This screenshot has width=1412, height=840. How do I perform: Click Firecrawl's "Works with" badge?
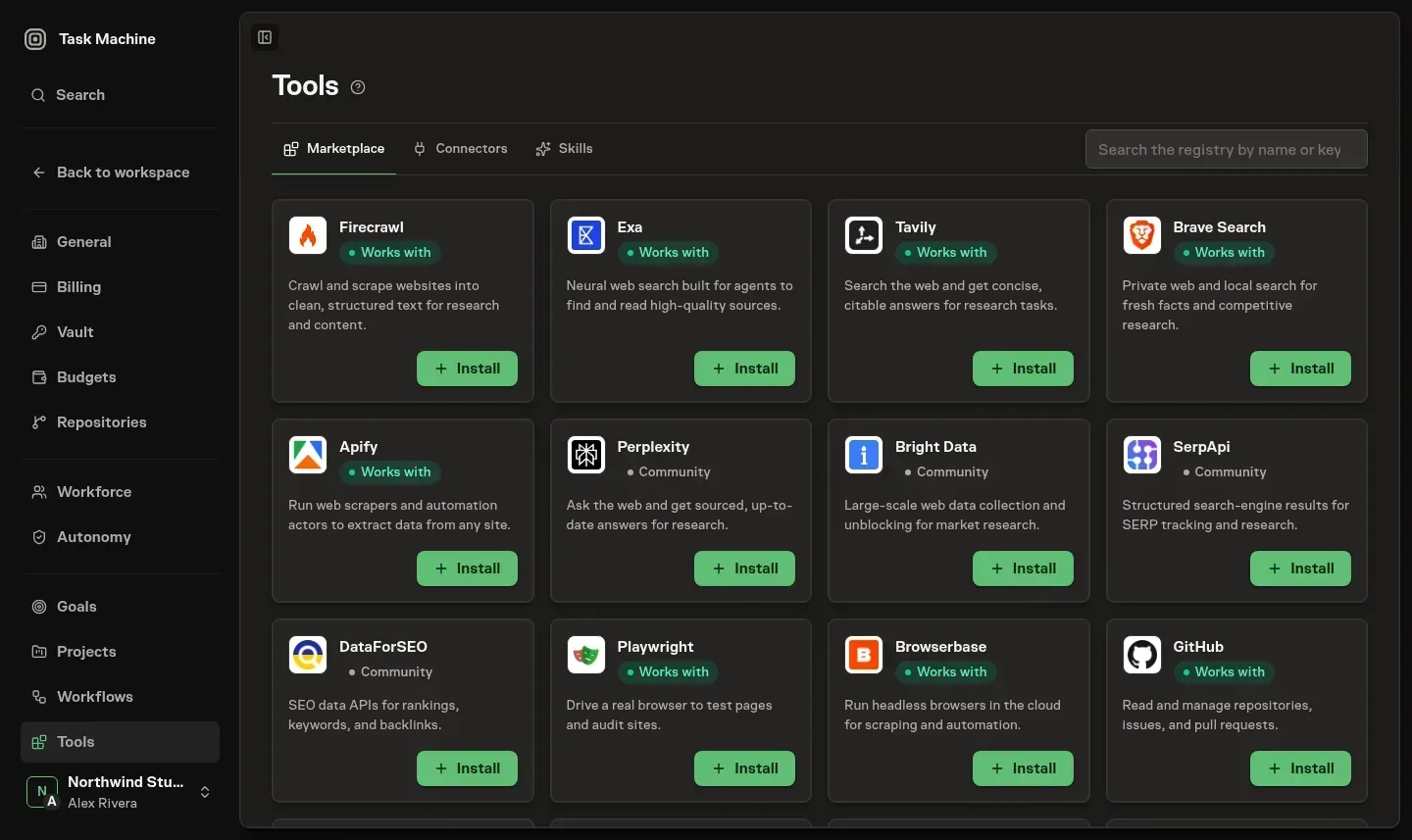coord(390,253)
